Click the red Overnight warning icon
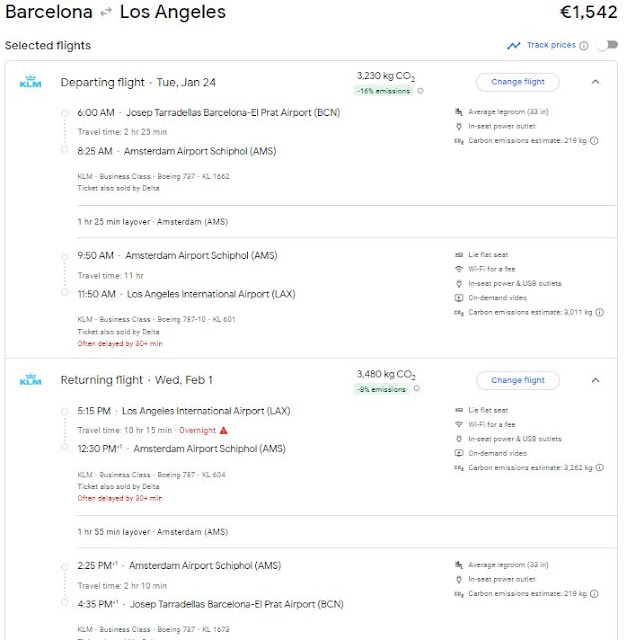The height and width of the screenshot is (640, 627). click(224, 430)
